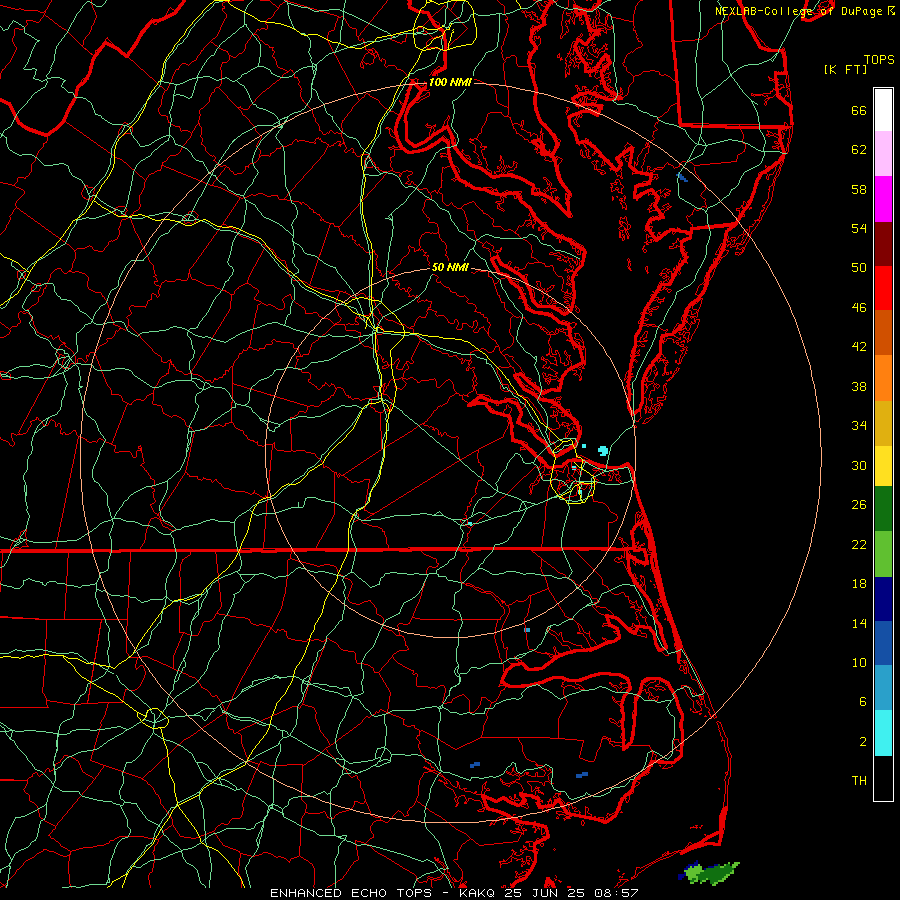Click the '42' legend value
900x900 pixels.
tap(859, 347)
